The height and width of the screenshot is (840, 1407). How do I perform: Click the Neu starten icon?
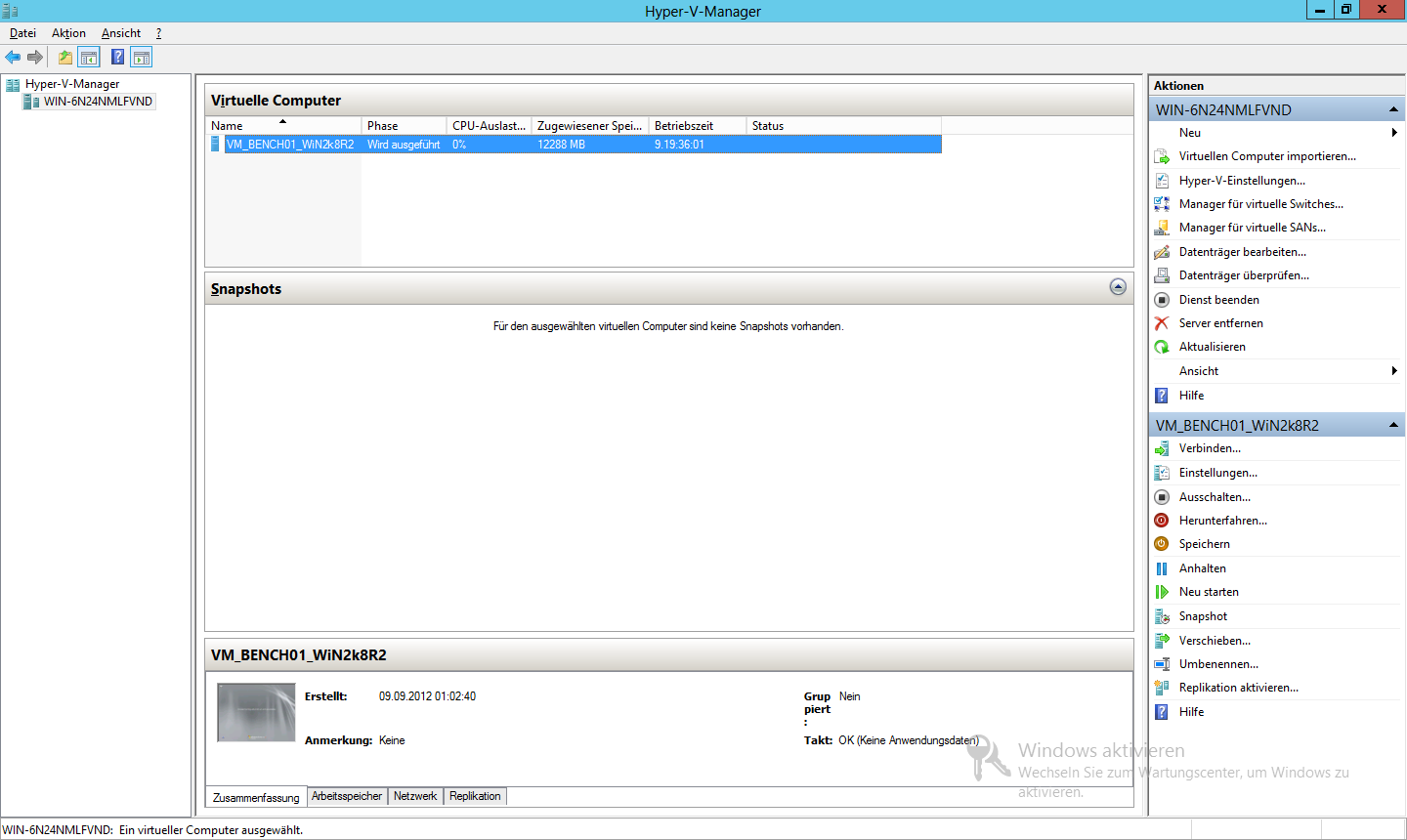click(x=1162, y=592)
